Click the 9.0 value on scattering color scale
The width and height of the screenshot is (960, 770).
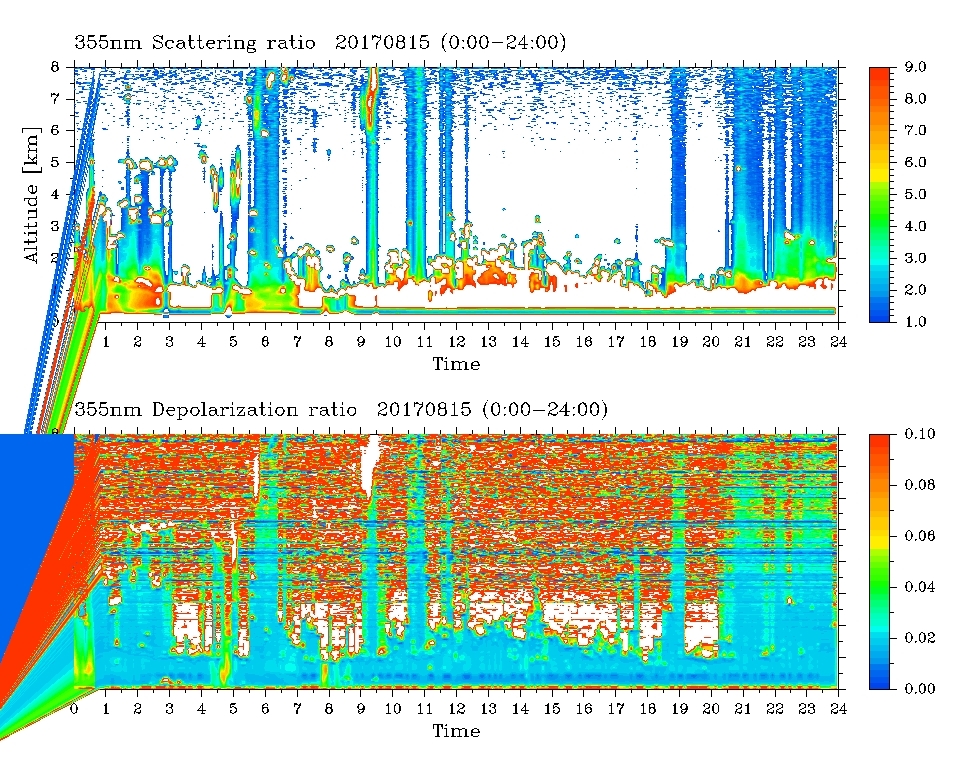point(915,67)
